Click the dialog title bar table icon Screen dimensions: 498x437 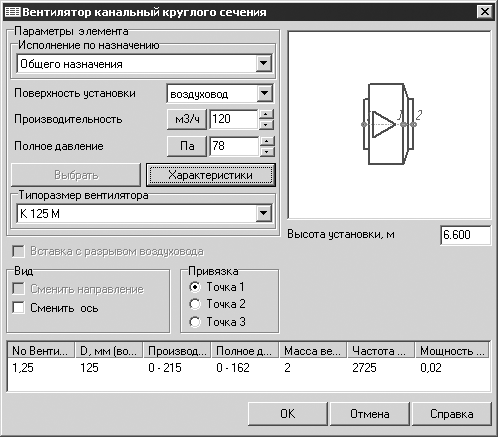[x=13, y=12]
